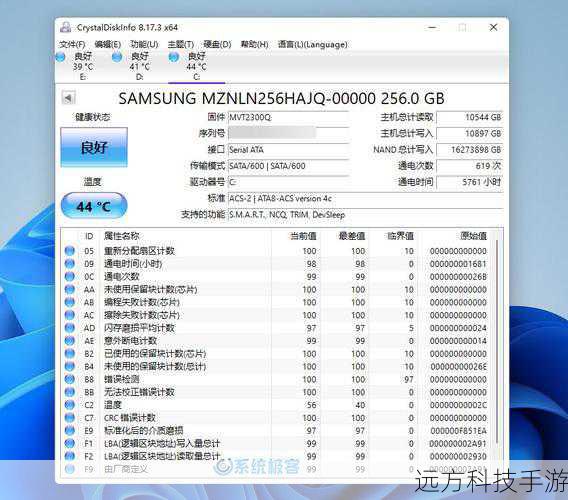Click status icon of row BB 无法校正错误计数
Image resolution: width=568 pixels, height=500 pixels.
pos(70,392)
